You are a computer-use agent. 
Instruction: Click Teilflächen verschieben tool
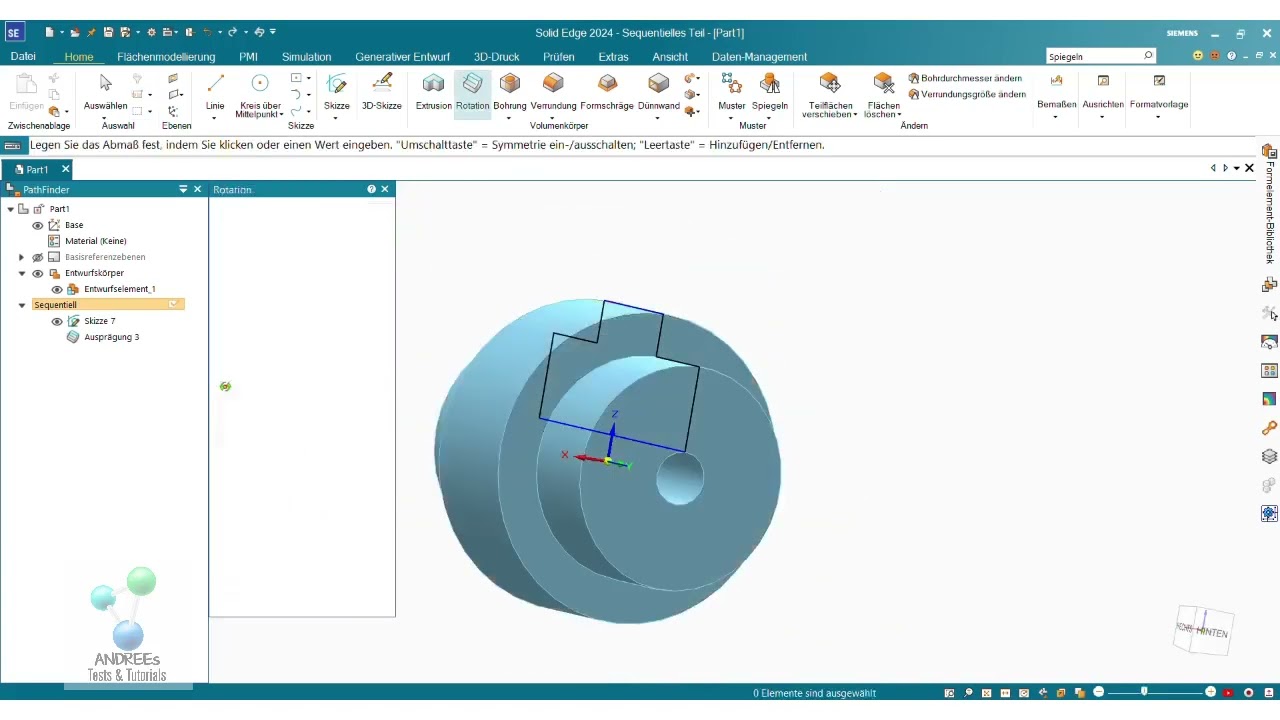pos(829,94)
